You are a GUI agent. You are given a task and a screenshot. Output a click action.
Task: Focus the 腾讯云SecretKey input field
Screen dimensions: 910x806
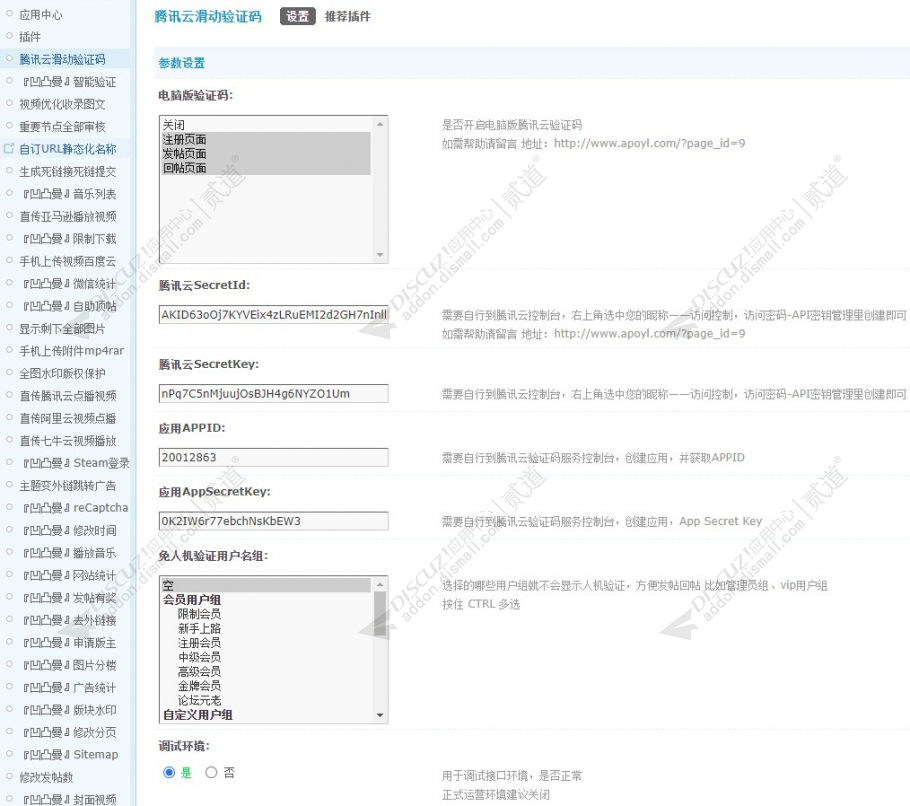273,393
